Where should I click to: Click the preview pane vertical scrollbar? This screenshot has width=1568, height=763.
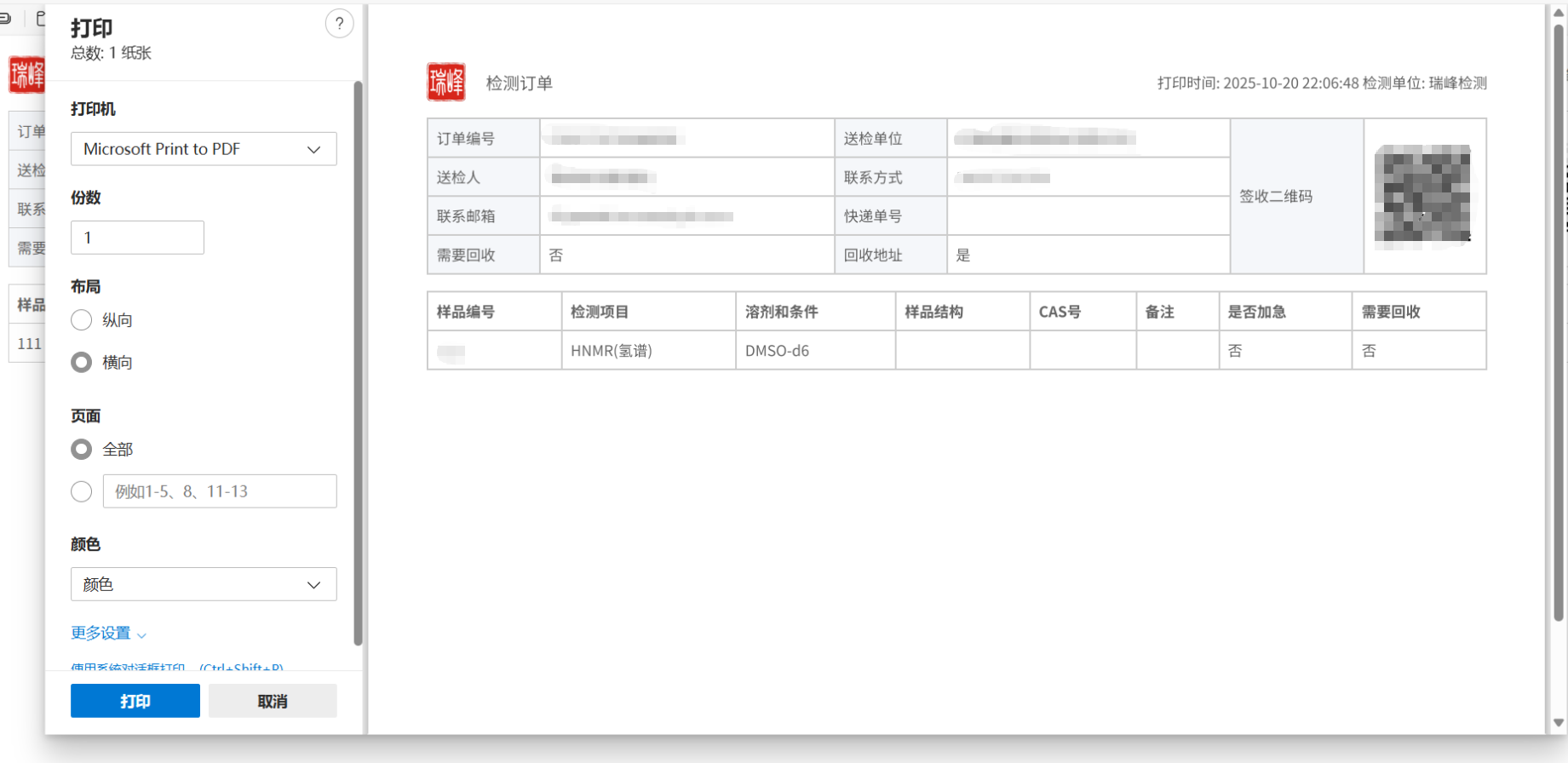(1559, 324)
